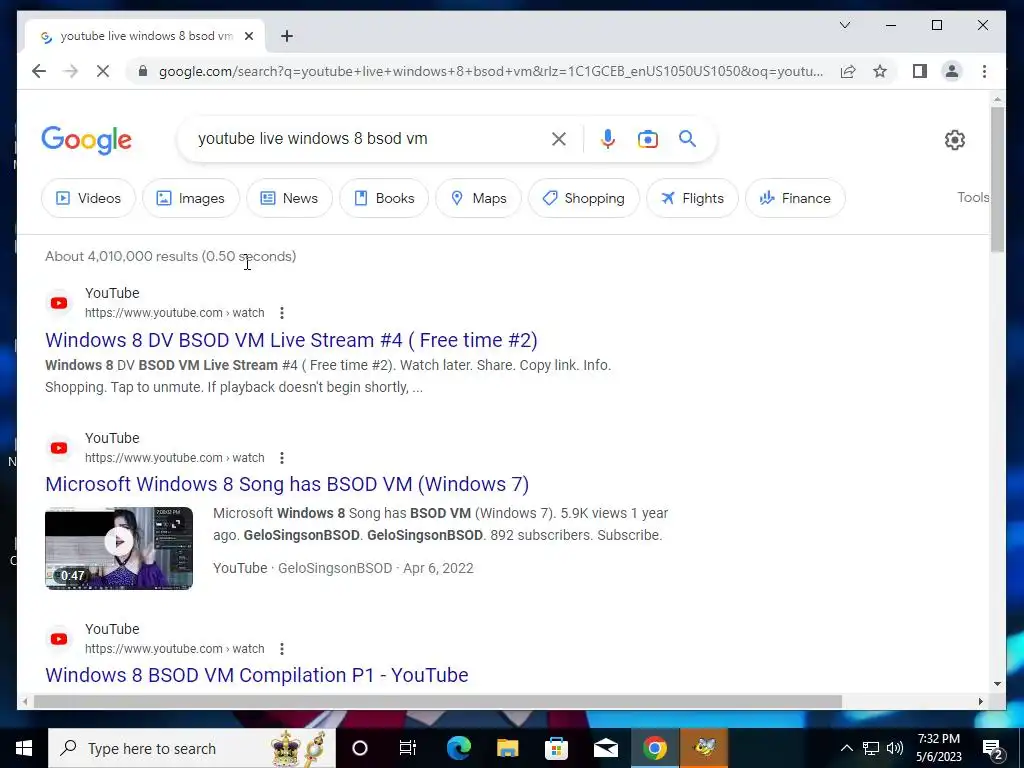Open Microsoft Store from taskbar
The width and height of the screenshot is (1024, 768).
(x=556, y=748)
